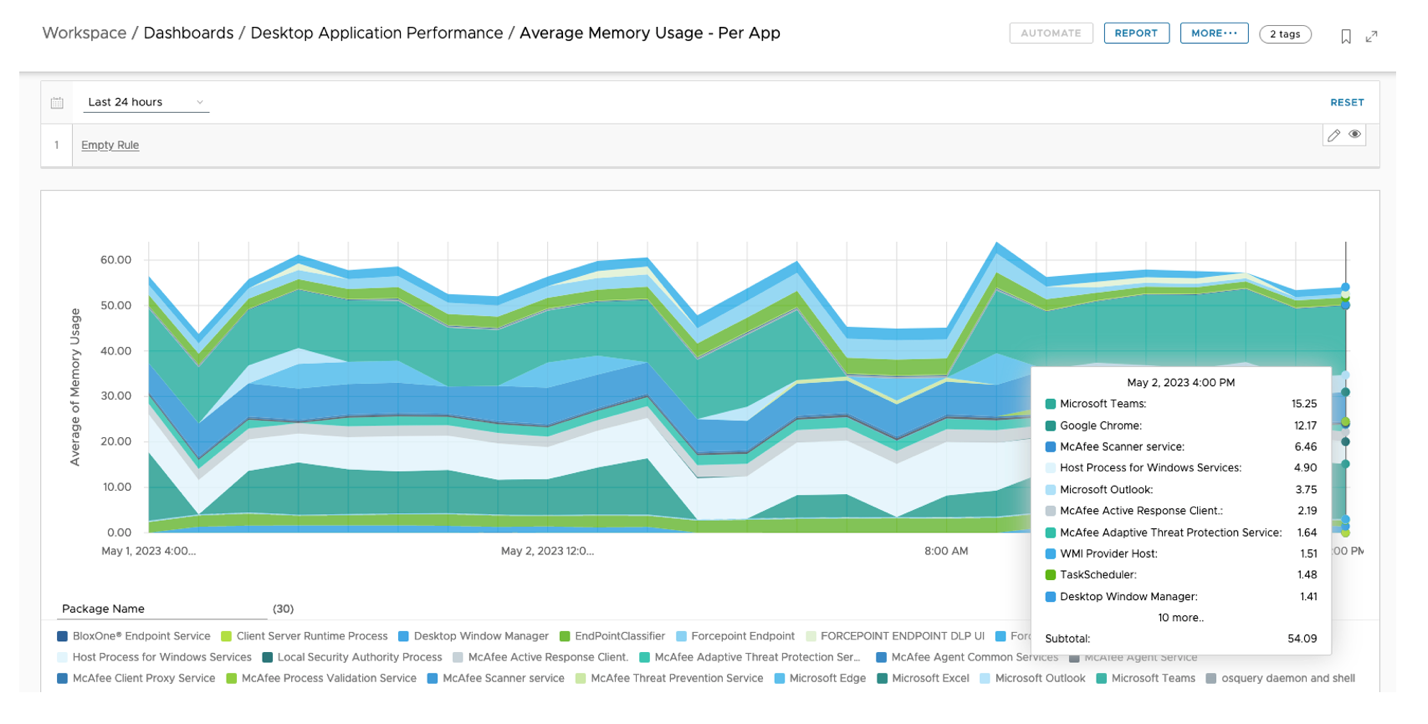Expand the 10 more.. tooltip entries
Screen dimensions: 1428x724
1180,618
